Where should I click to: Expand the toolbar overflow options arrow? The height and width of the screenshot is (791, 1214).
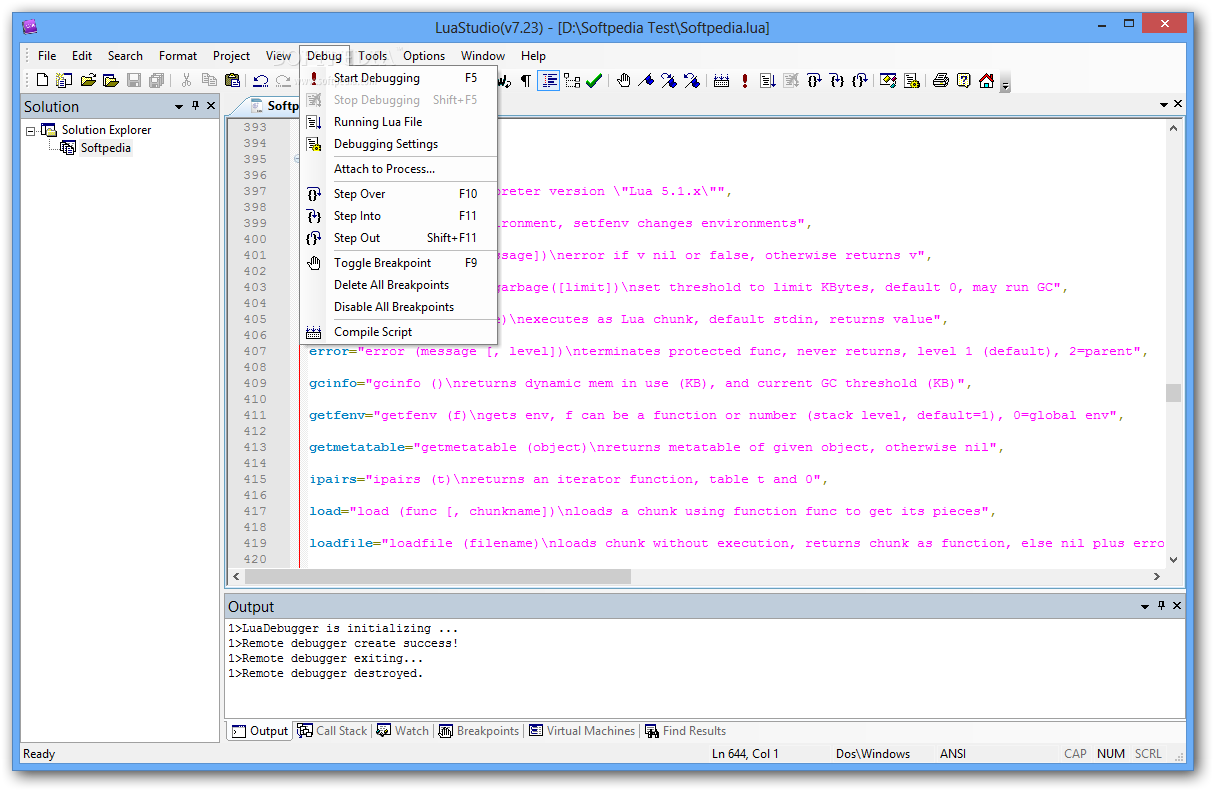1005,84
